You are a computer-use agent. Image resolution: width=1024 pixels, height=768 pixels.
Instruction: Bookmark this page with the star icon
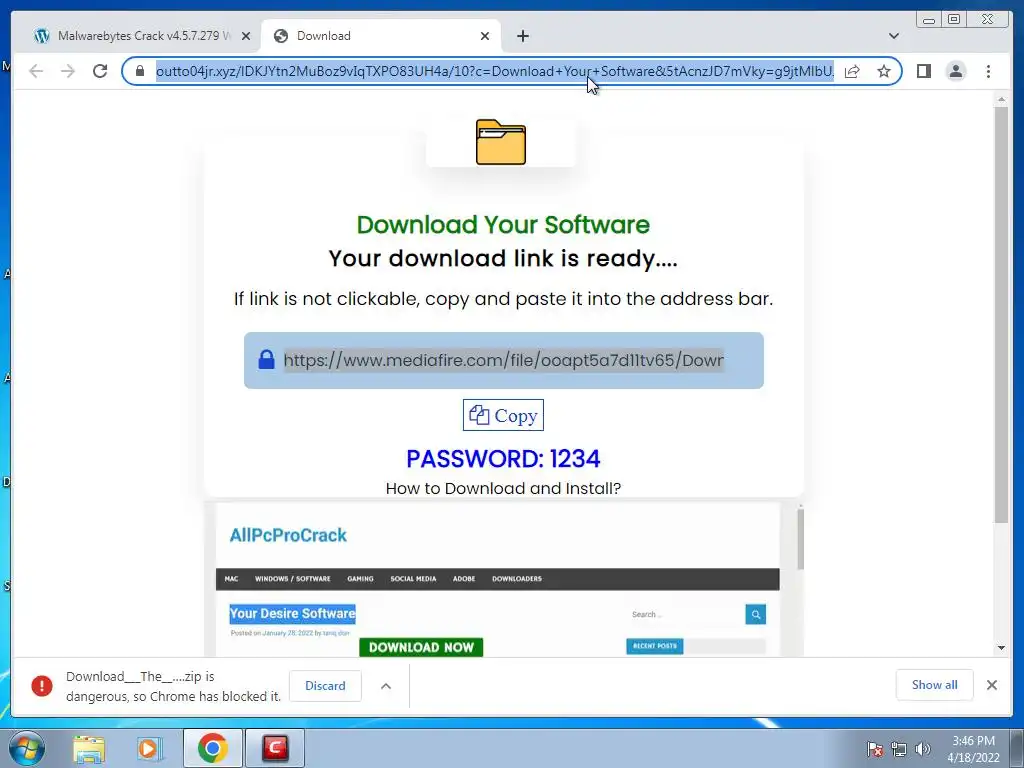(x=884, y=71)
